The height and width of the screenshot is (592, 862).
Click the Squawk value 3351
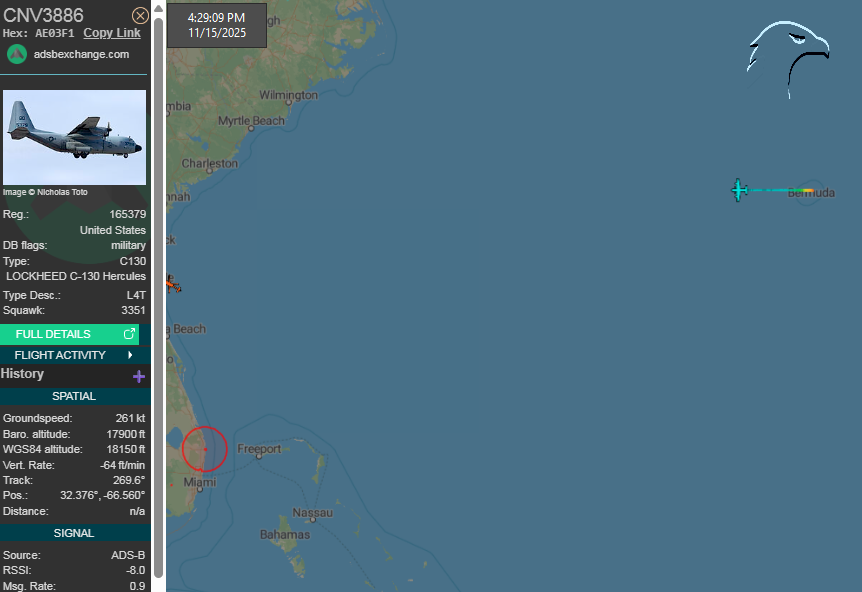point(133,311)
